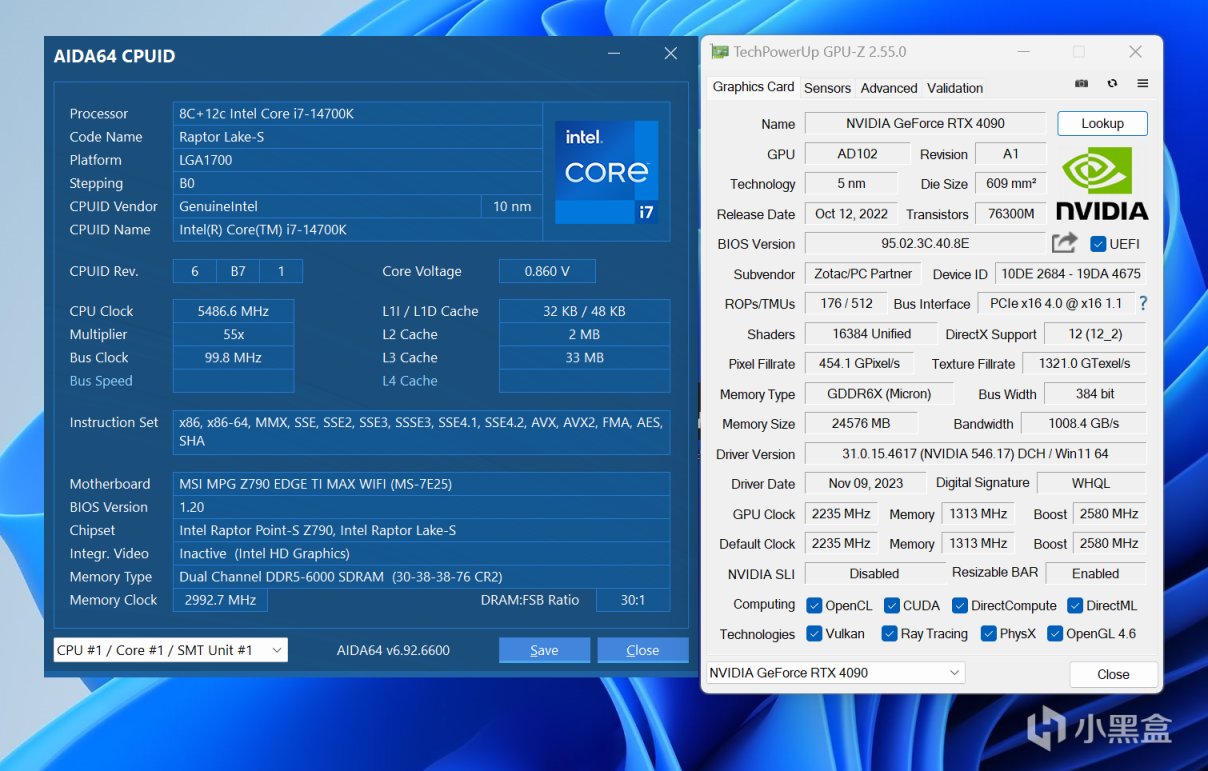Viewport: 1208px width, 771px height.
Task: Select the Validation tab
Action: pos(954,88)
